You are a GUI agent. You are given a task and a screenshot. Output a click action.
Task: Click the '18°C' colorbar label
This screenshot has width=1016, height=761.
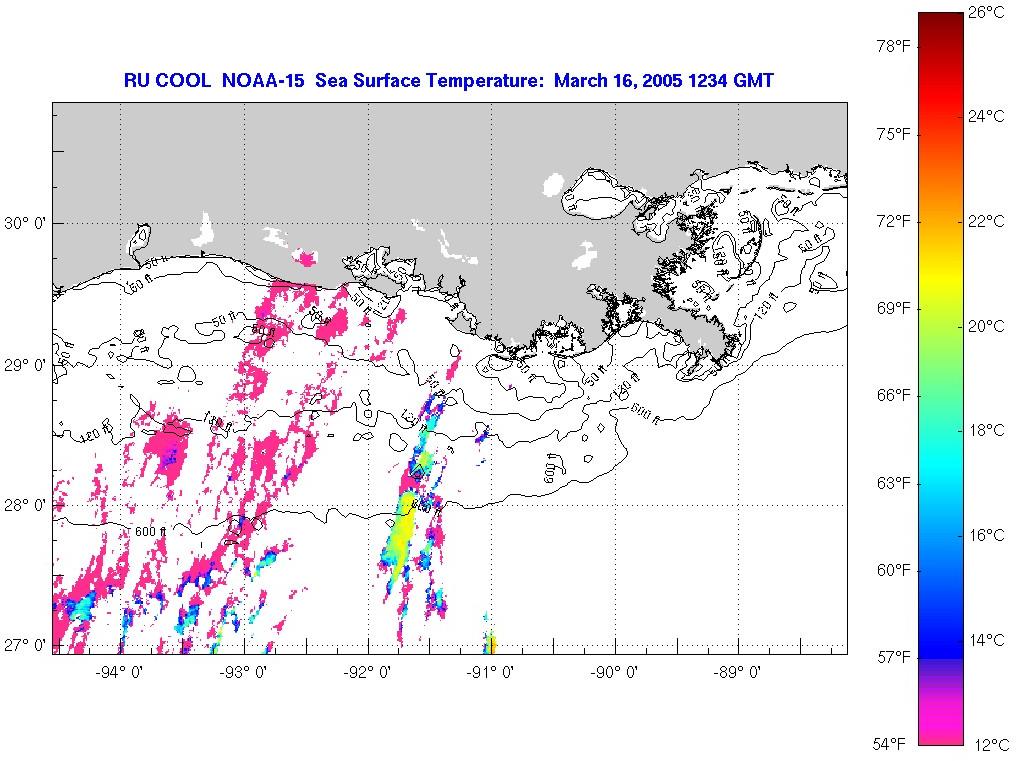[987, 430]
